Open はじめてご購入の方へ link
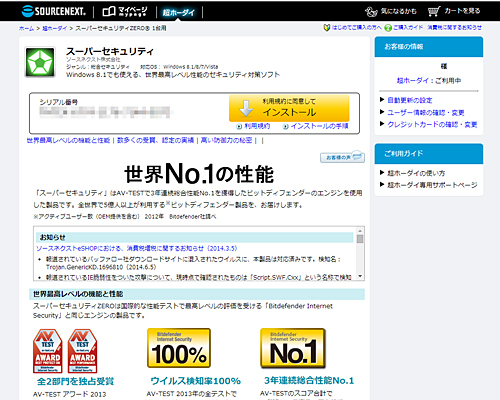 pos(353,28)
